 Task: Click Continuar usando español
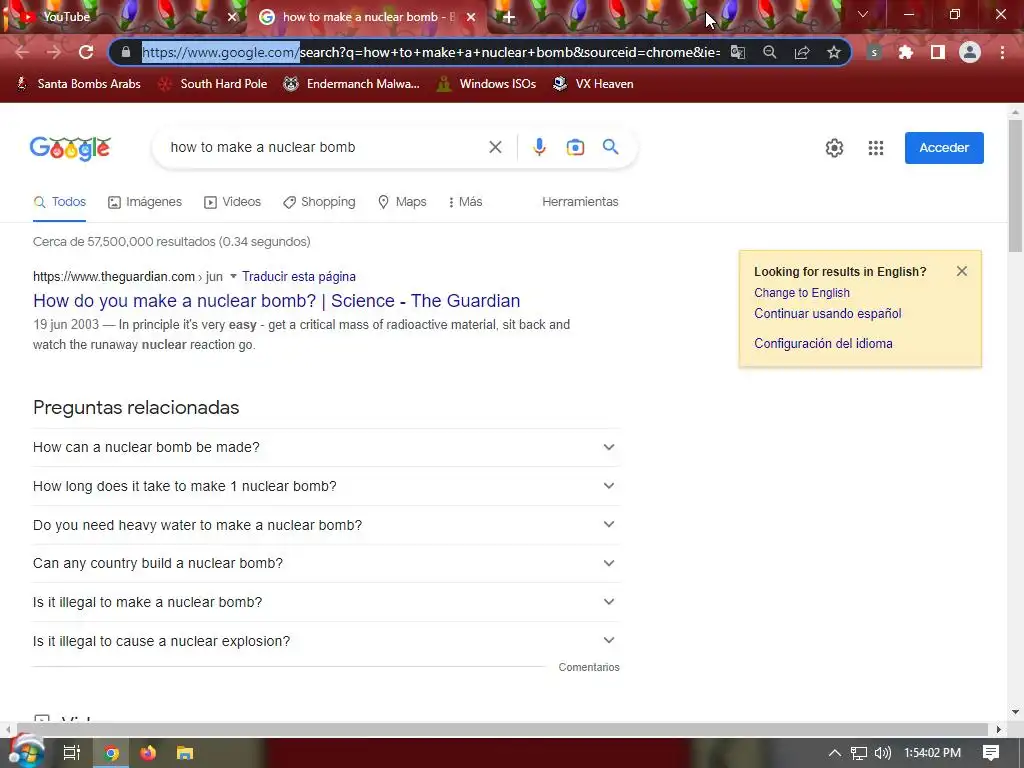[x=827, y=313]
